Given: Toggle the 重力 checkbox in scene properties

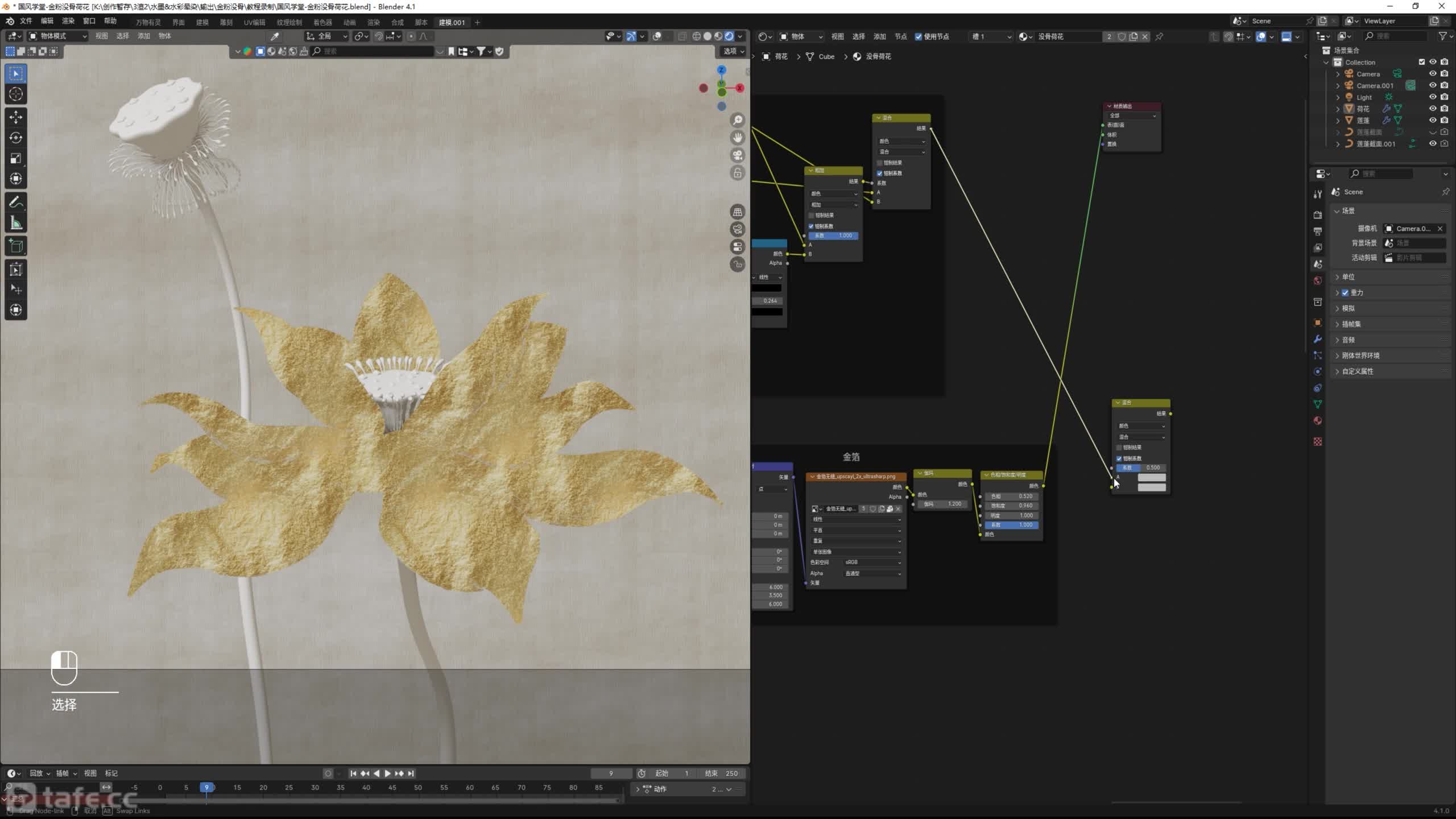Looking at the screenshot, I should [1345, 292].
